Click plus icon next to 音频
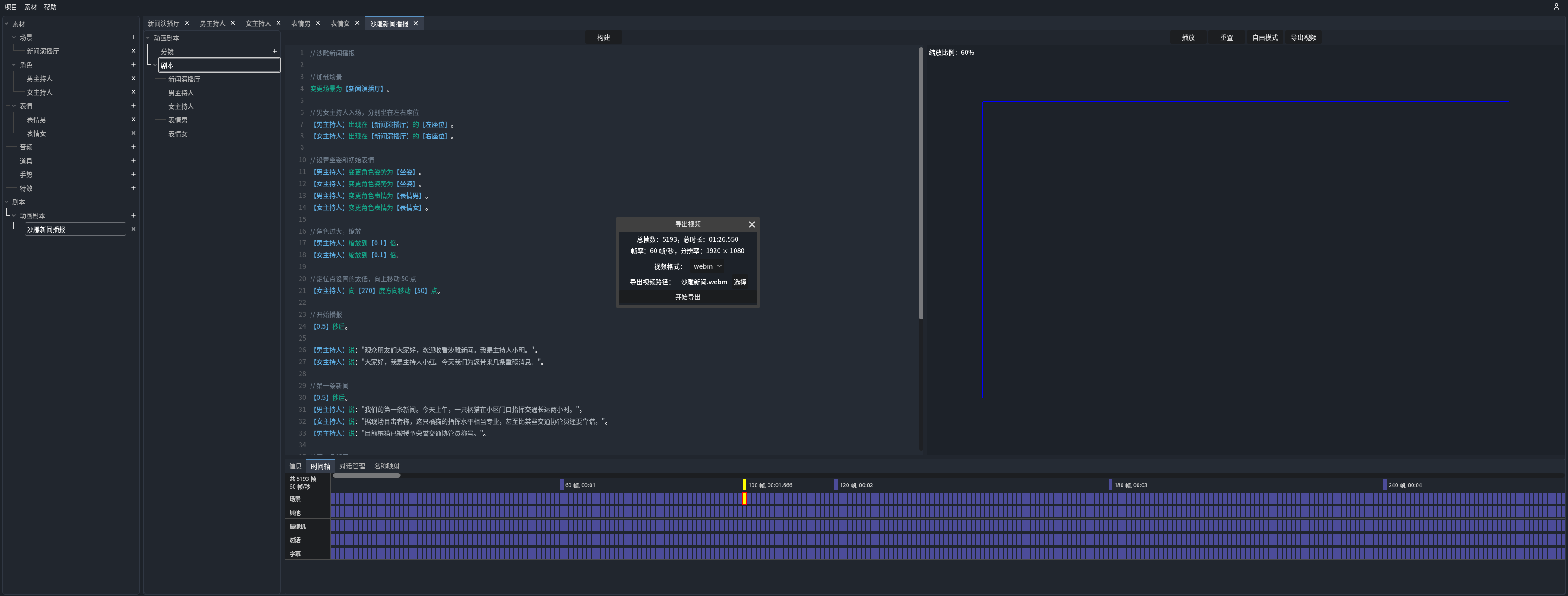 pyautogui.click(x=133, y=147)
